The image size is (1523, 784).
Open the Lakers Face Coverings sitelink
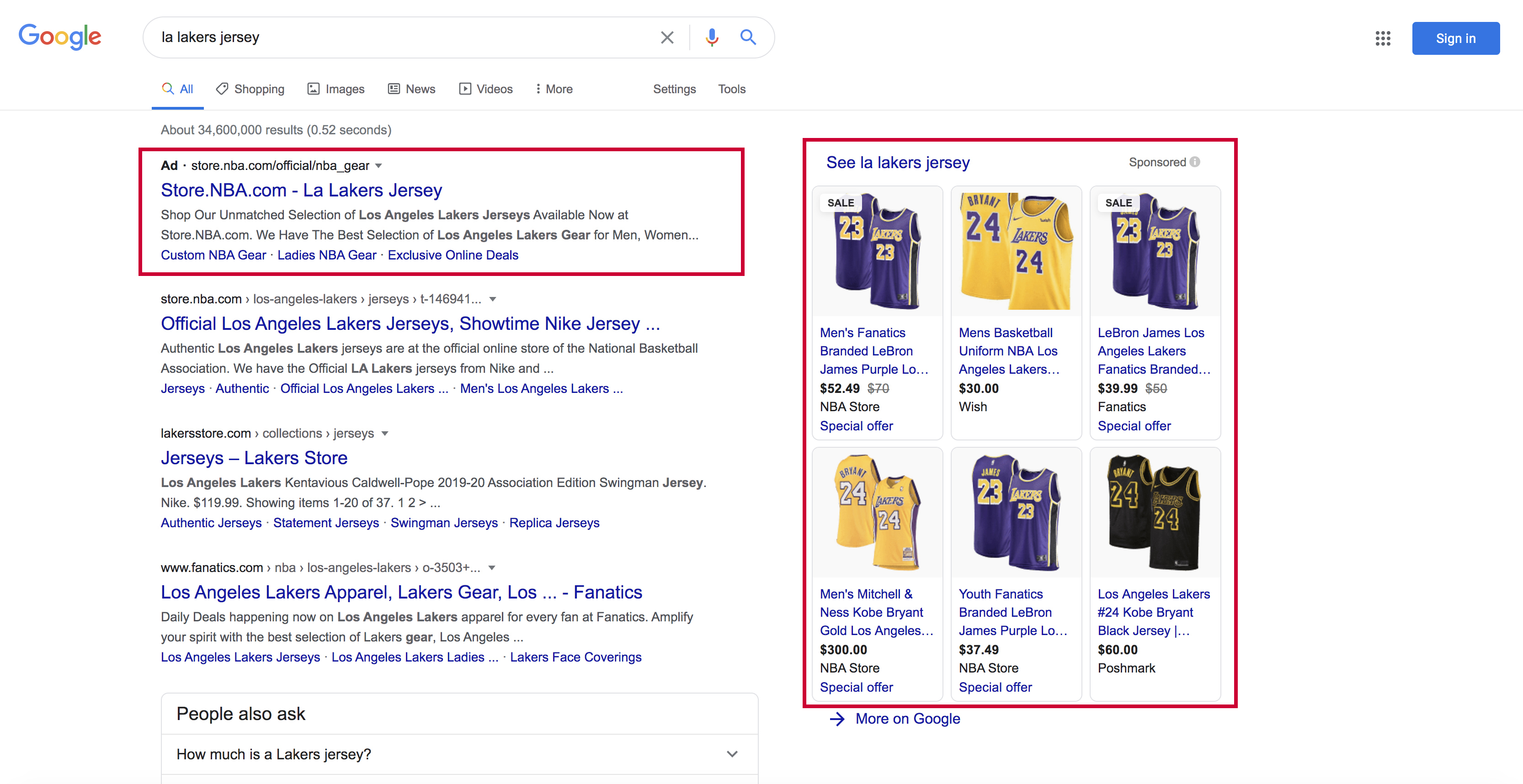(x=575, y=657)
